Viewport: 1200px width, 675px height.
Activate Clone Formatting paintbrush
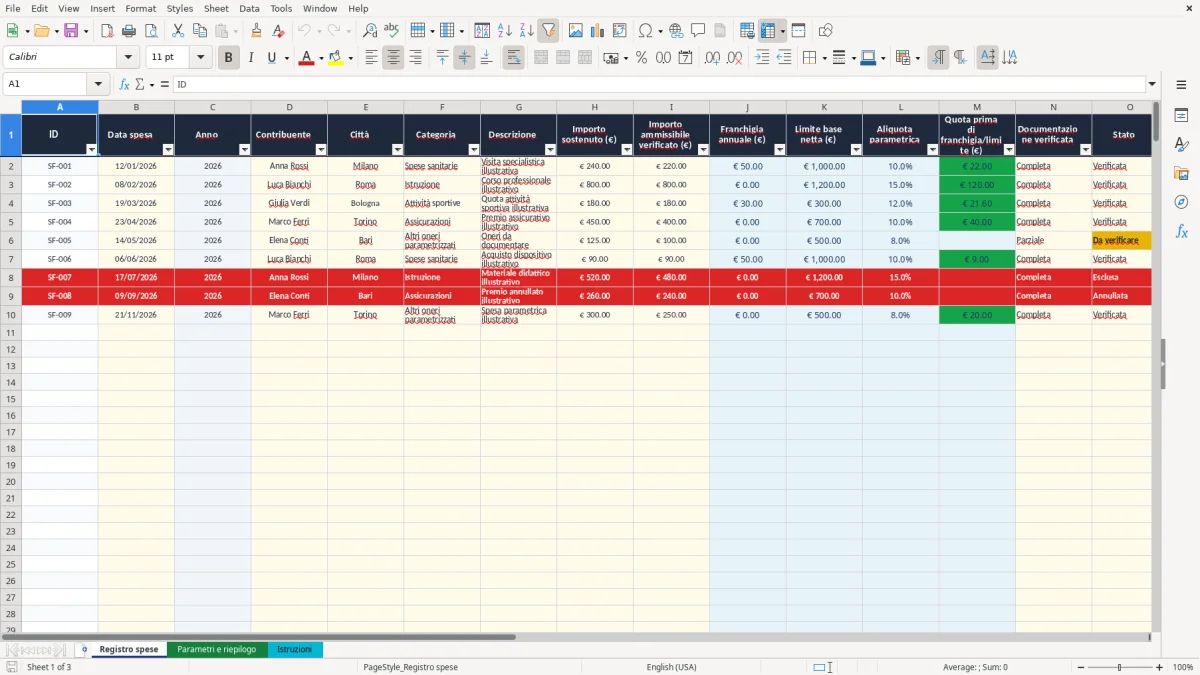(x=257, y=31)
